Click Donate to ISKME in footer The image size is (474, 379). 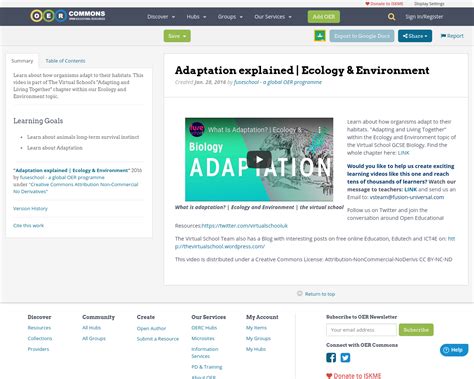point(354,376)
